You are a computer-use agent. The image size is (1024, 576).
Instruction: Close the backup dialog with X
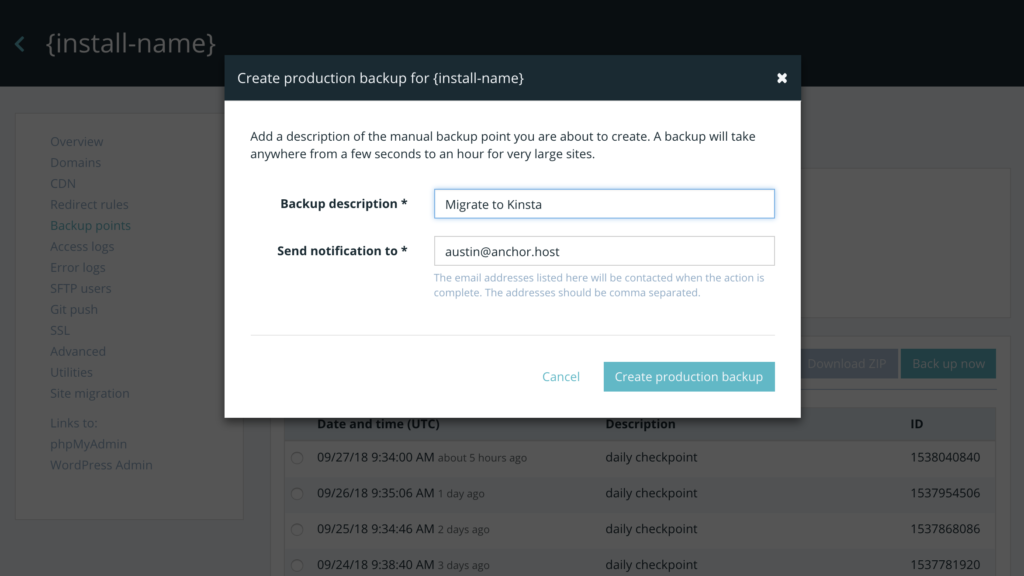782,78
